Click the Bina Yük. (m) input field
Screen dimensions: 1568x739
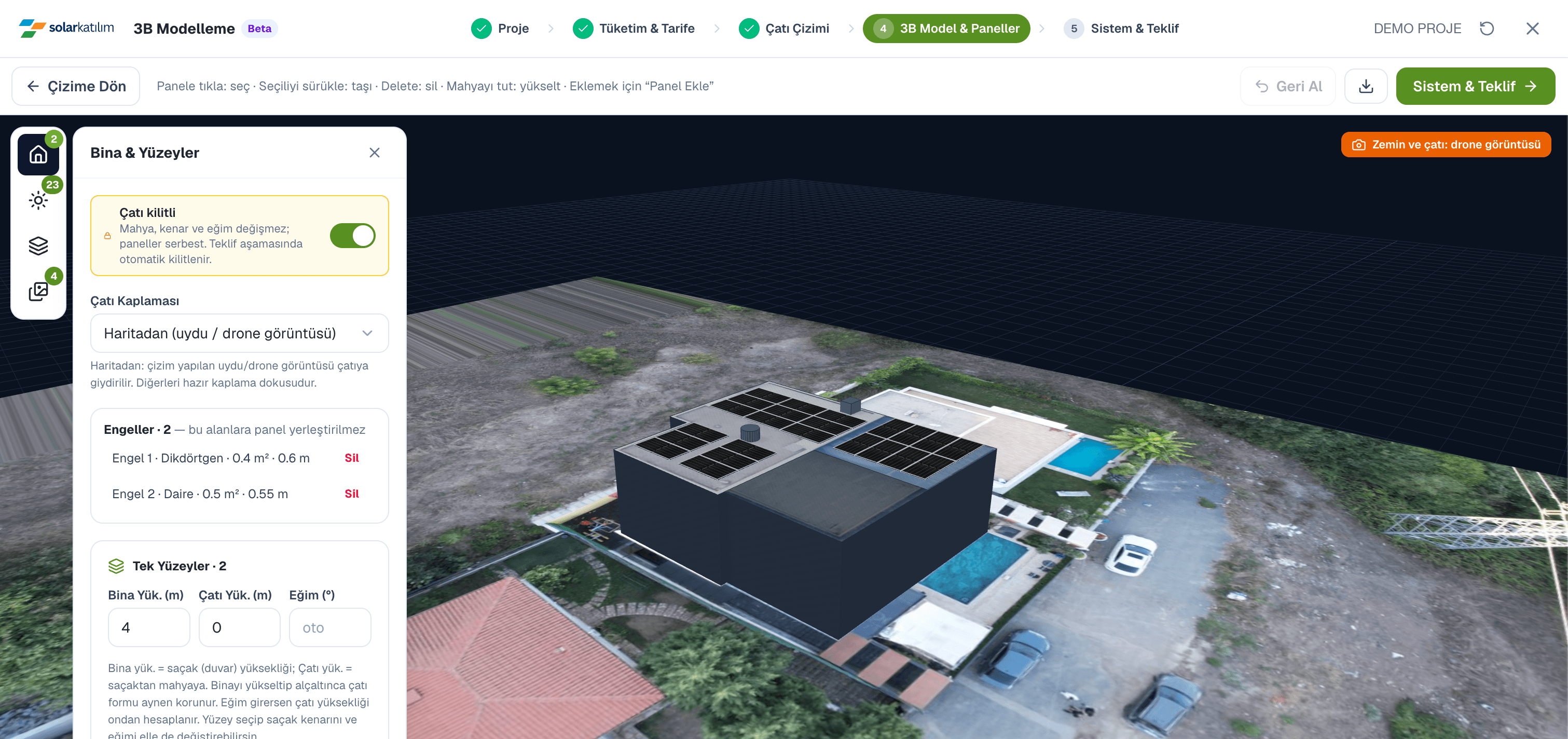tap(149, 627)
